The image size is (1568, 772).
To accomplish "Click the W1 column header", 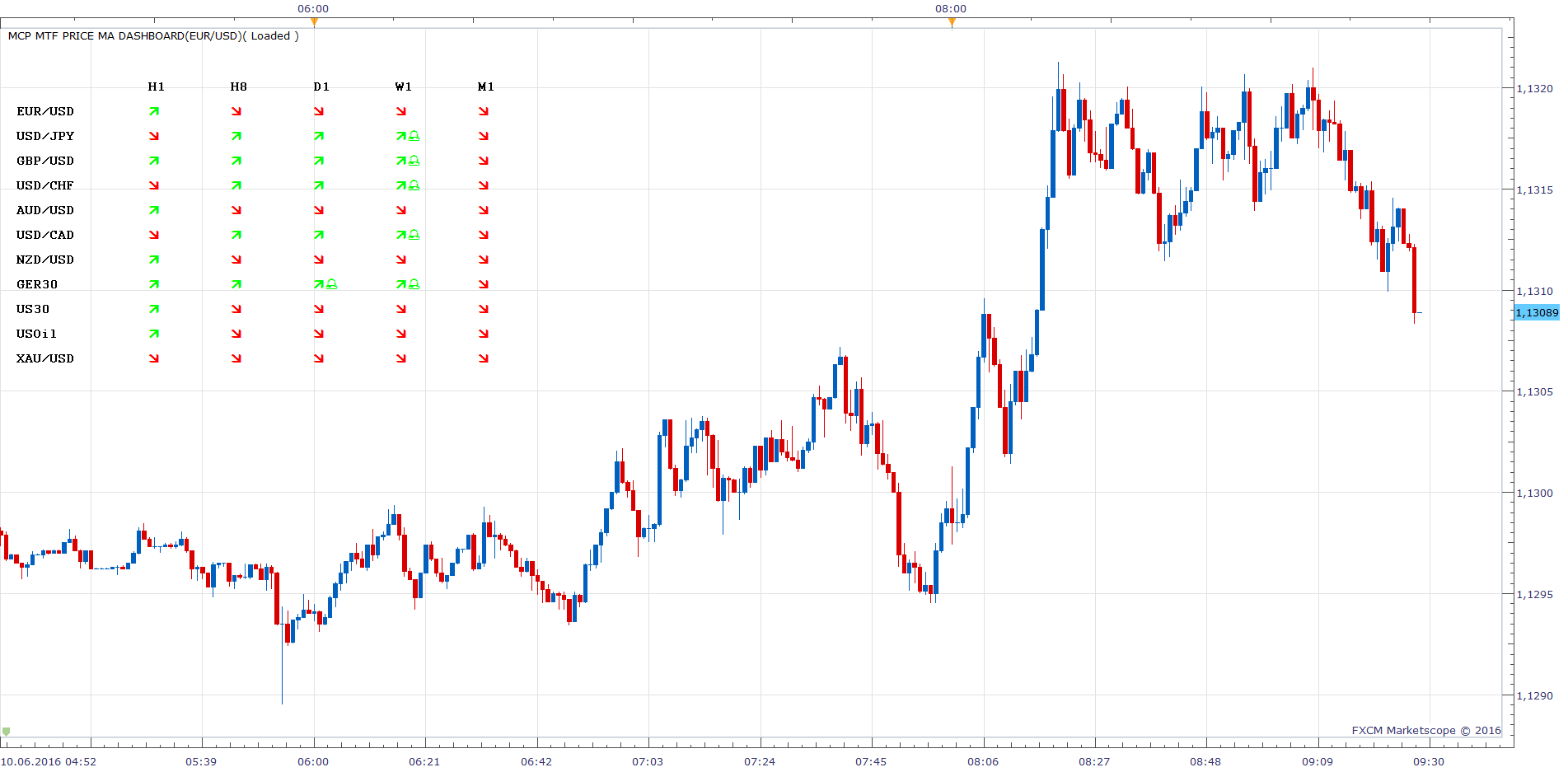I will click(x=404, y=87).
